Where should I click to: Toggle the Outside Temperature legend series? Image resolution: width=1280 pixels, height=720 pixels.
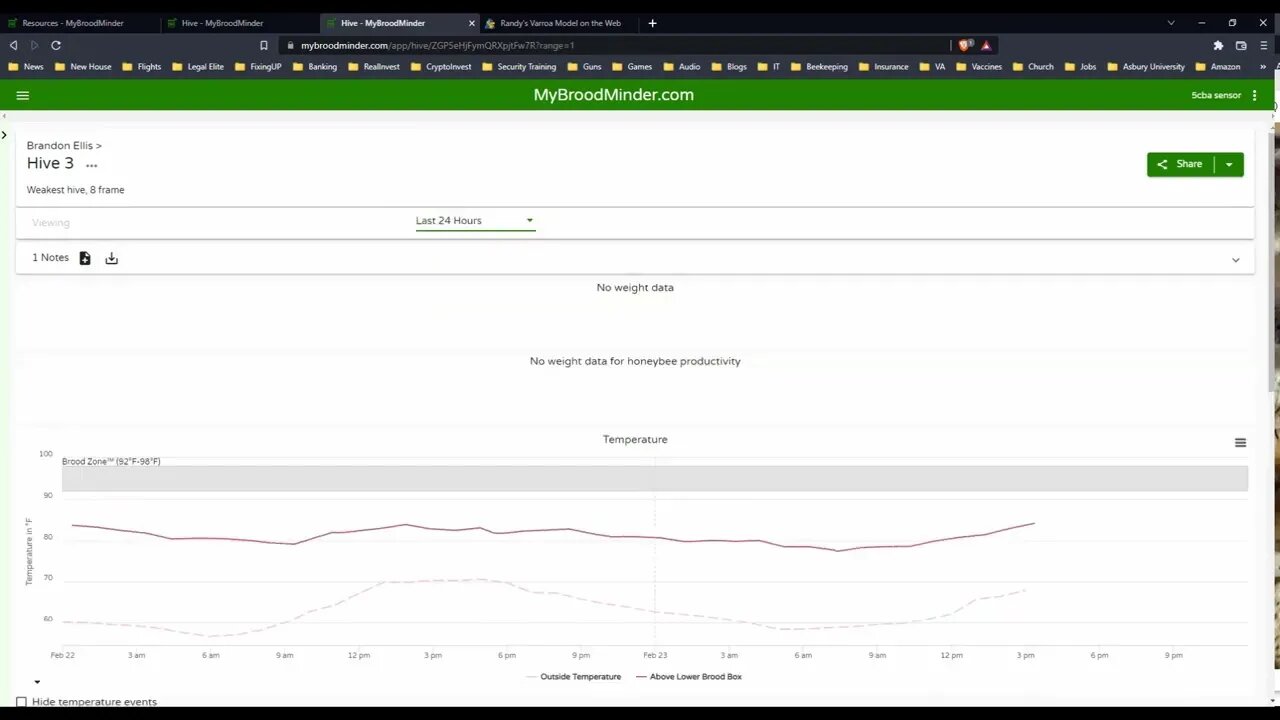pyautogui.click(x=573, y=677)
